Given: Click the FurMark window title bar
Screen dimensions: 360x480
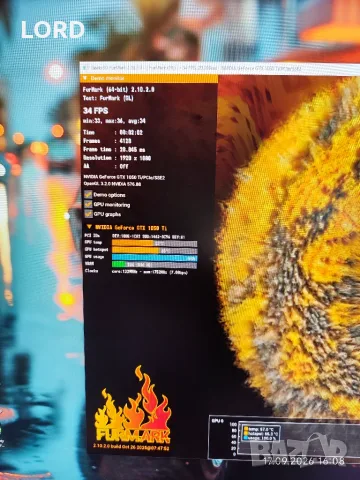Looking at the screenshot, I should point(220,68).
